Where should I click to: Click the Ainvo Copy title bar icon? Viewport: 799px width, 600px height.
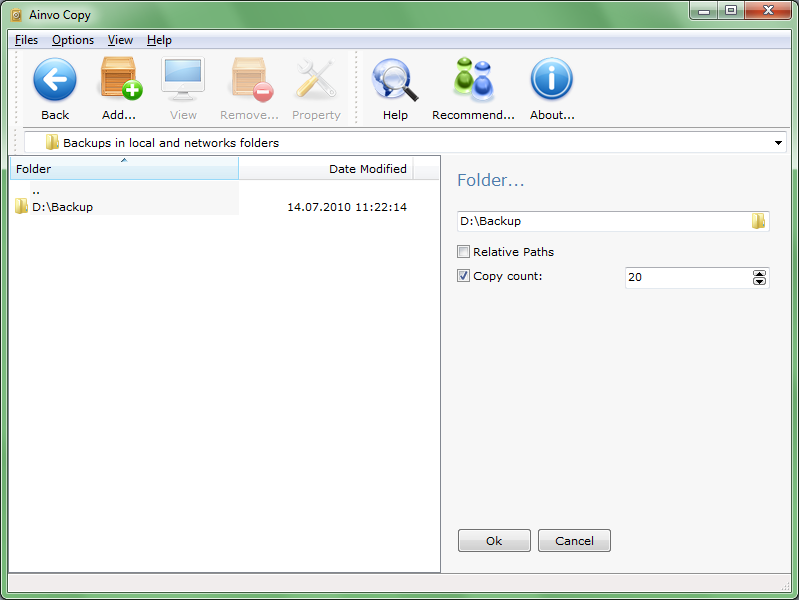[16, 15]
